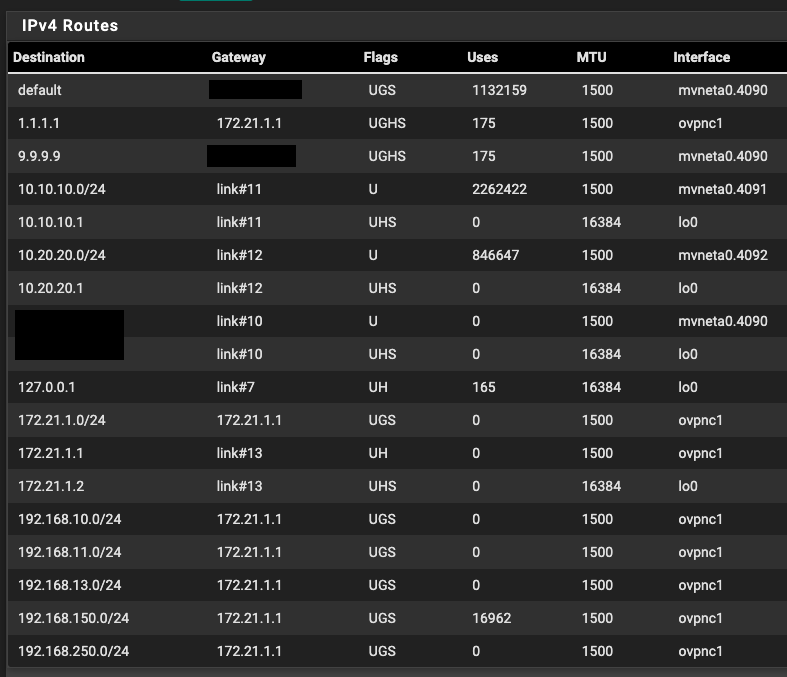Click MTU 16384 in 127.0.0.1 row

coord(601,387)
